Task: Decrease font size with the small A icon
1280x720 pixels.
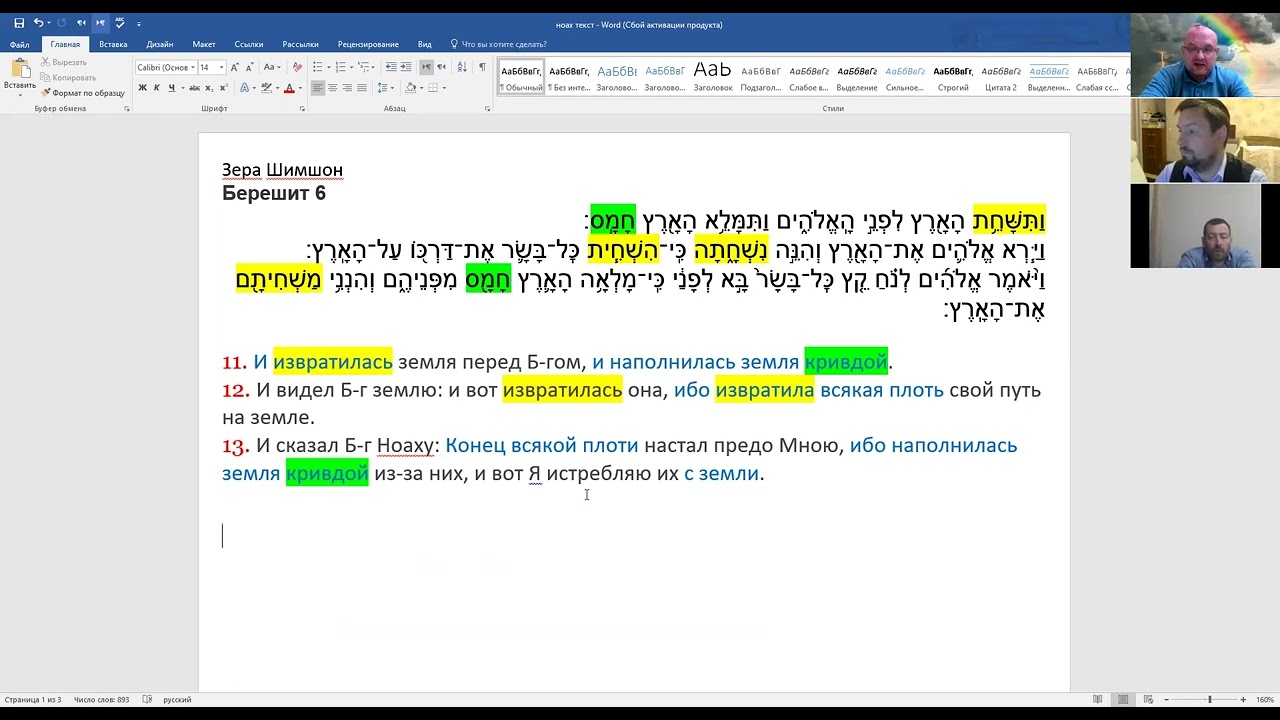Action: point(249,67)
